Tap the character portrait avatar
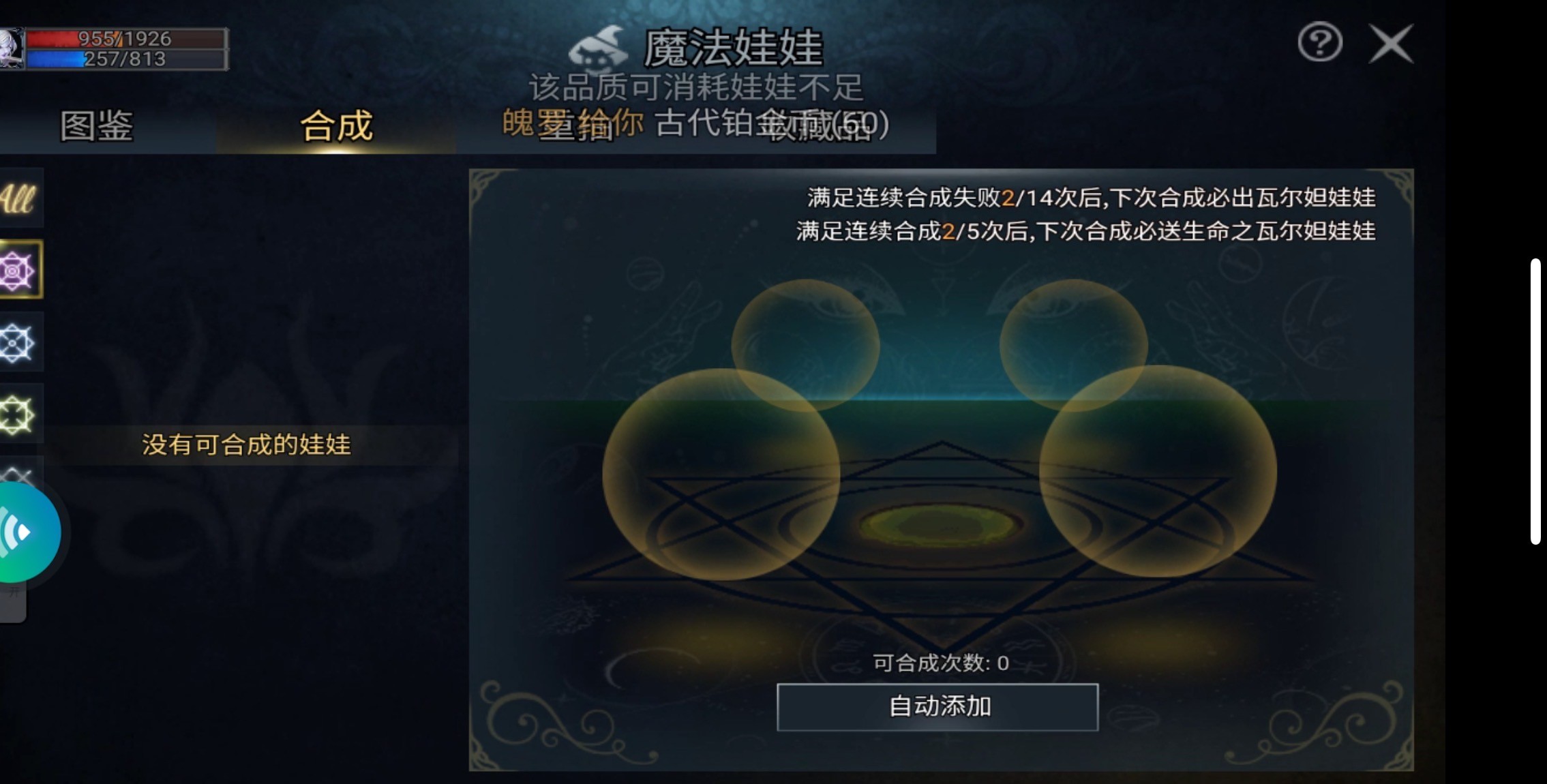The image size is (1547, 784). coord(12,48)
